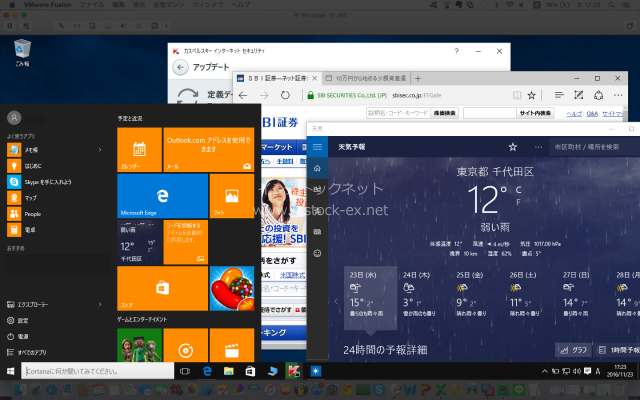Click the Windows Start button
Screen dimensions: 640x400
[x=11, y=371]
